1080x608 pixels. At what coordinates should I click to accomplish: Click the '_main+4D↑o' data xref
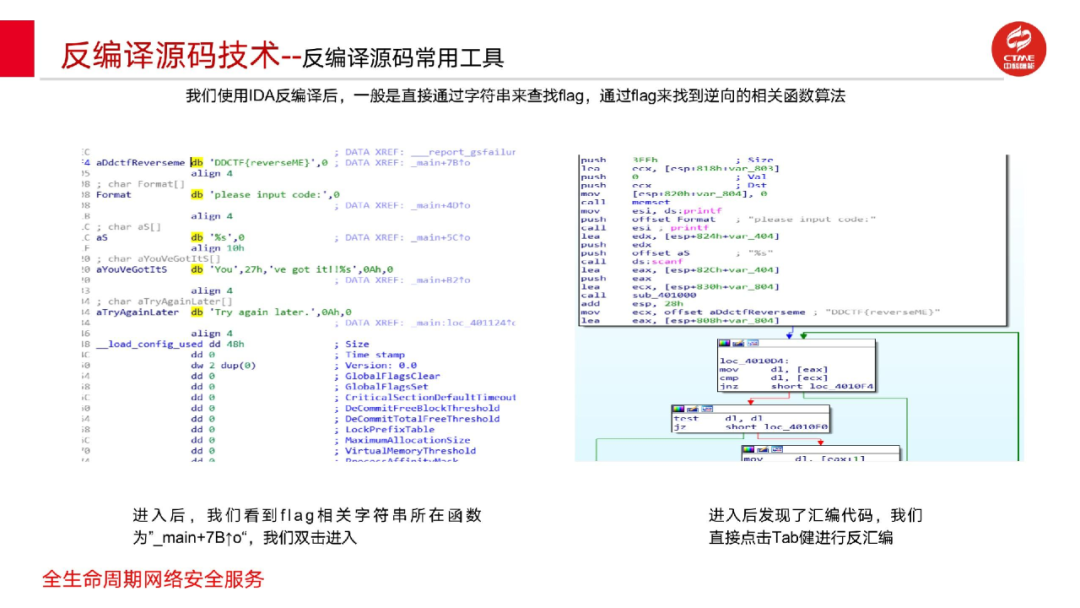coord(441,205)
